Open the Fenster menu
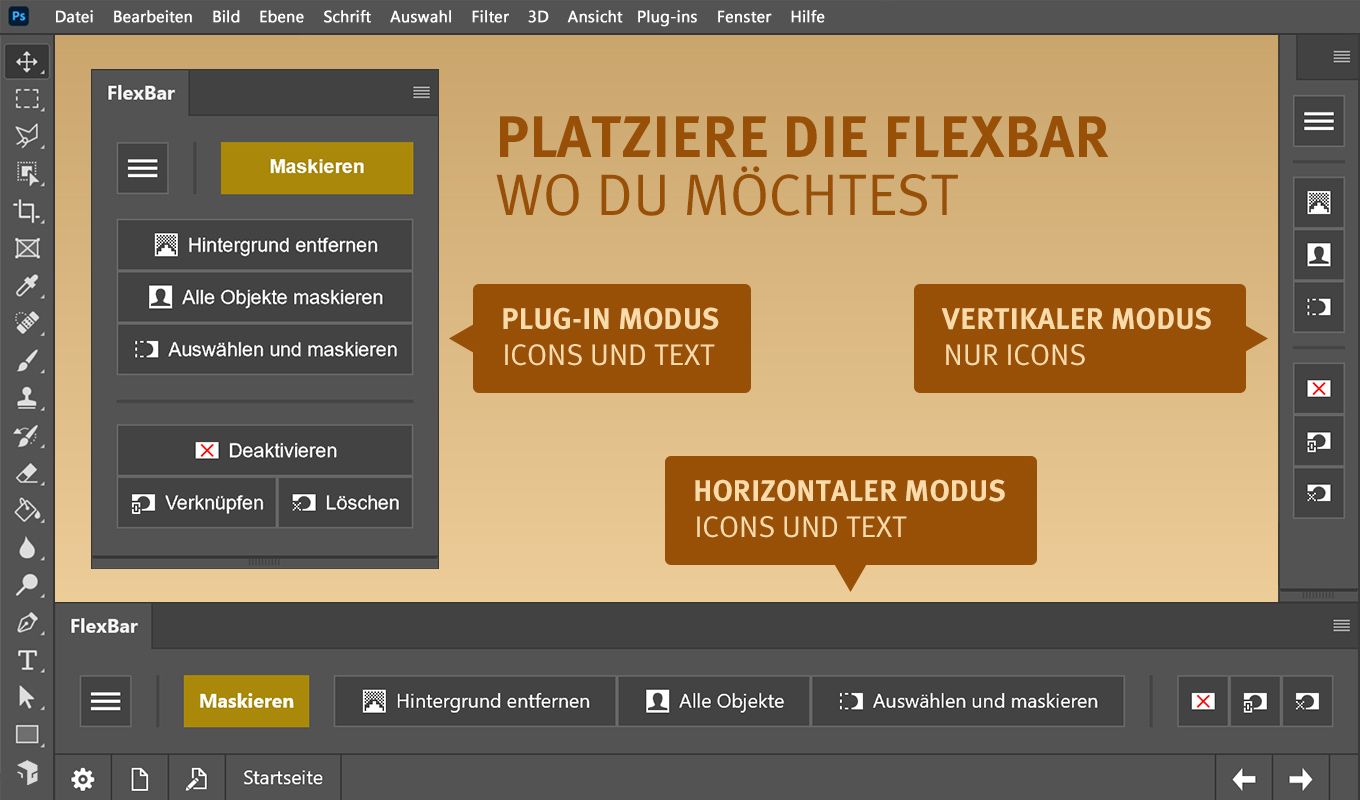 click(744, 17)
